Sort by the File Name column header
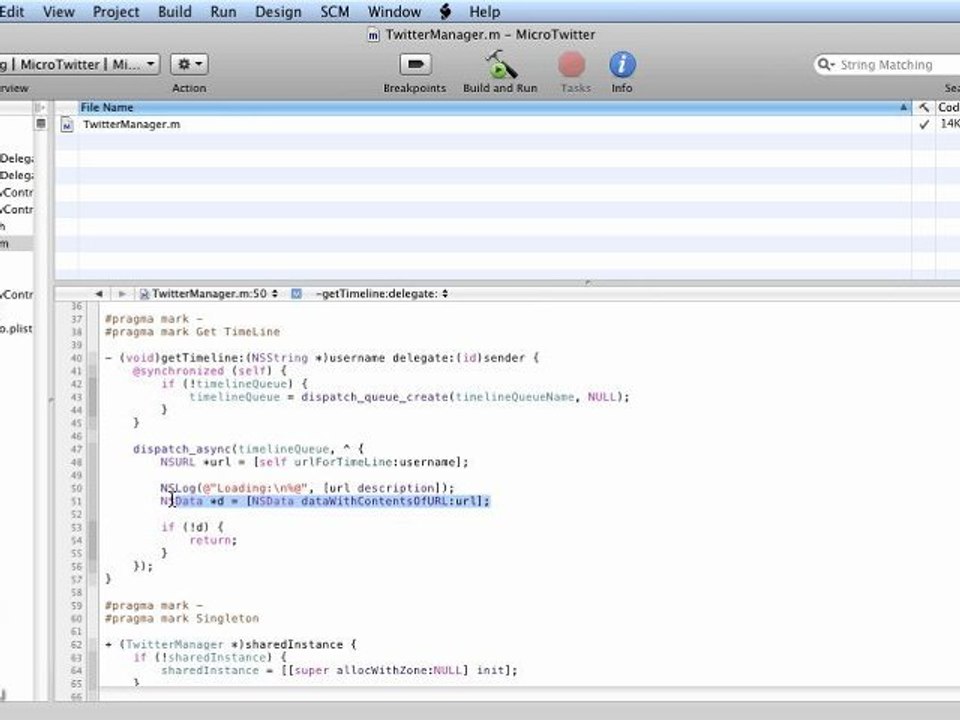 [495, 107]
